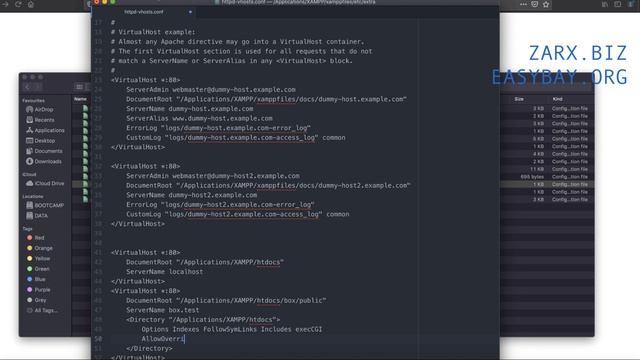
Task: Open iCloud Drive in Finder sidebar
Action: [45, 183]
